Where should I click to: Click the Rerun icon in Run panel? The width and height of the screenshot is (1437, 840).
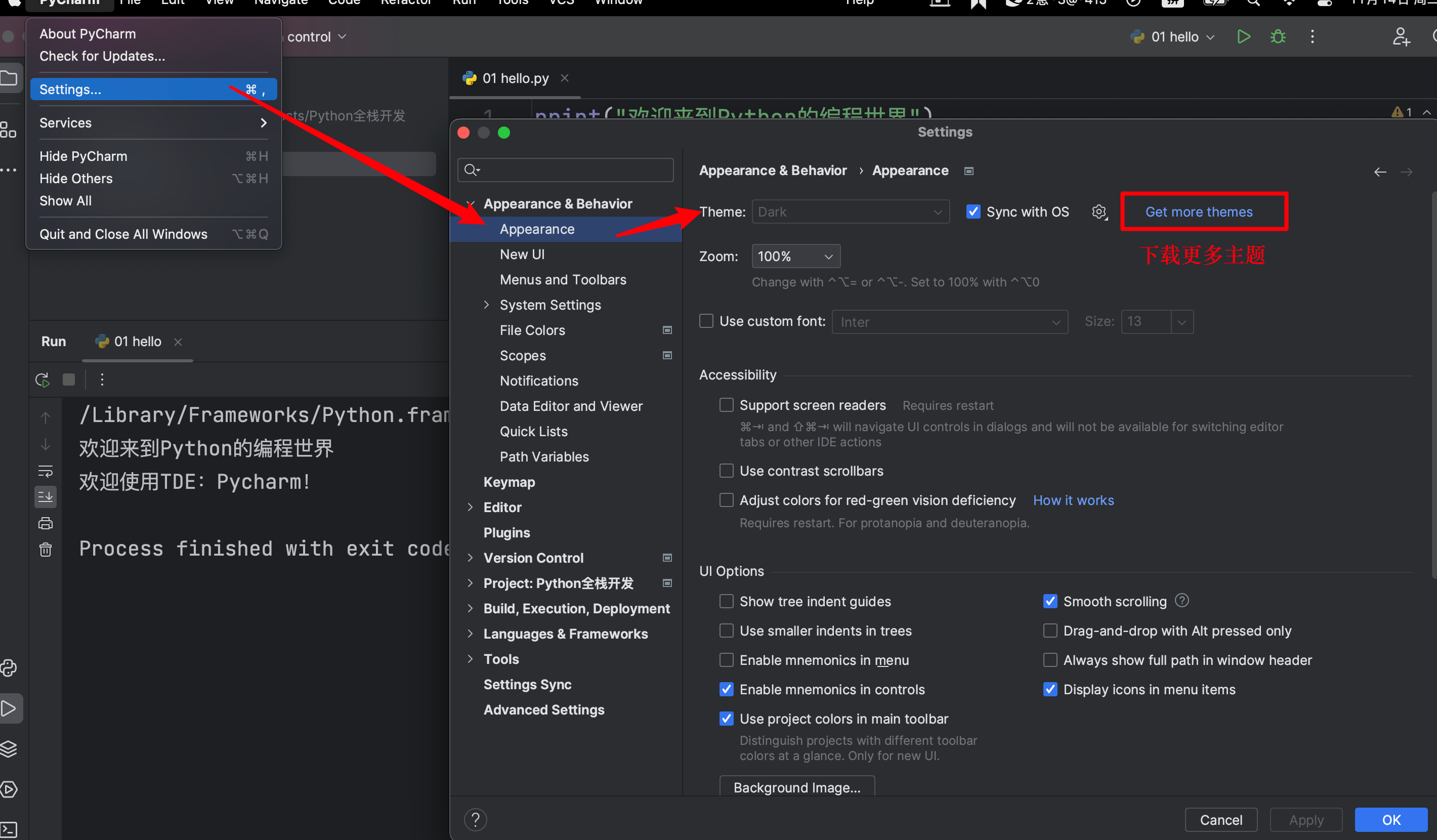pos(42,380)
